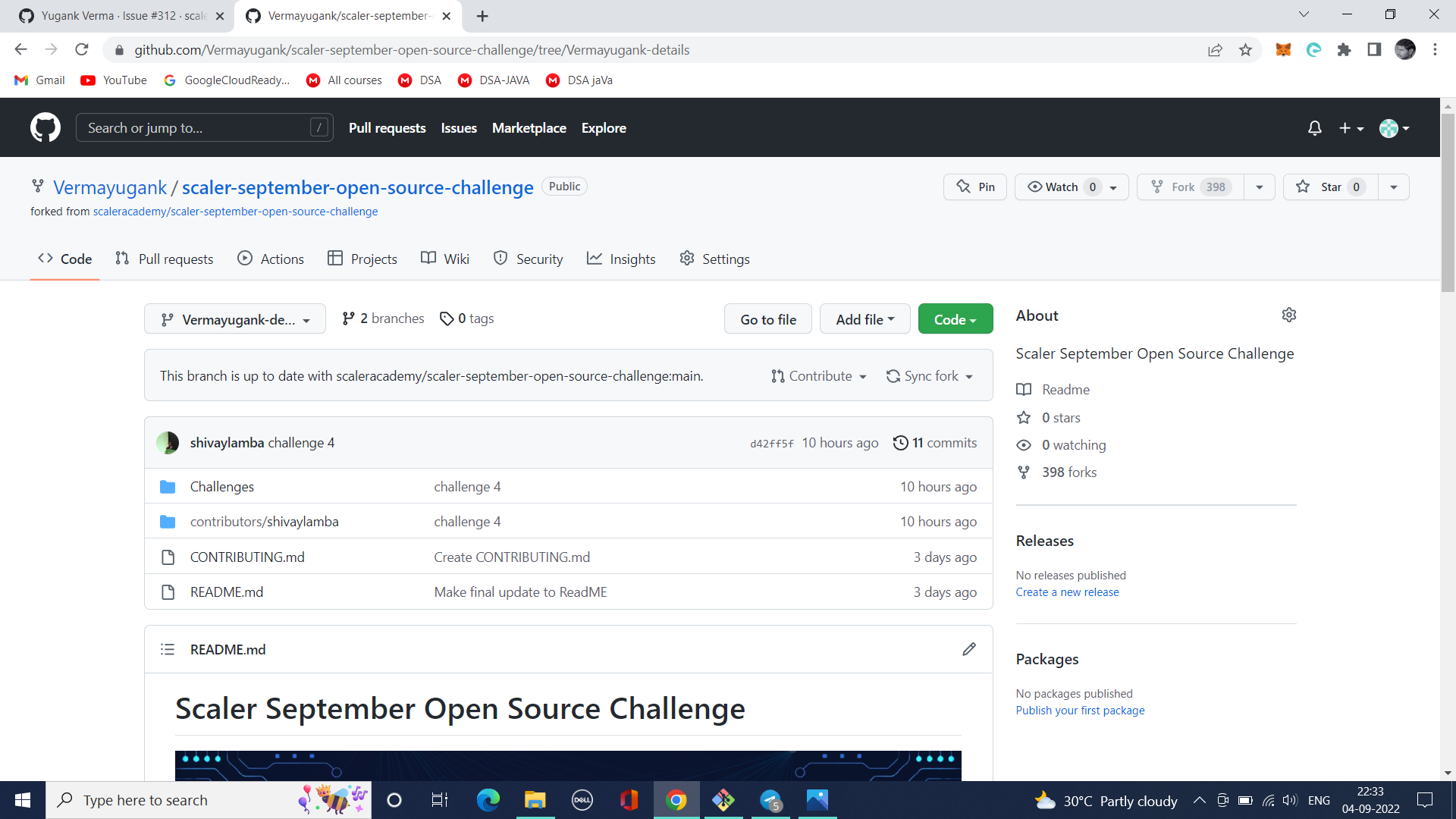Viewport: 1456px width, 819px height.
Task: Open the About section settings gear
Action: click(1289, 315)
